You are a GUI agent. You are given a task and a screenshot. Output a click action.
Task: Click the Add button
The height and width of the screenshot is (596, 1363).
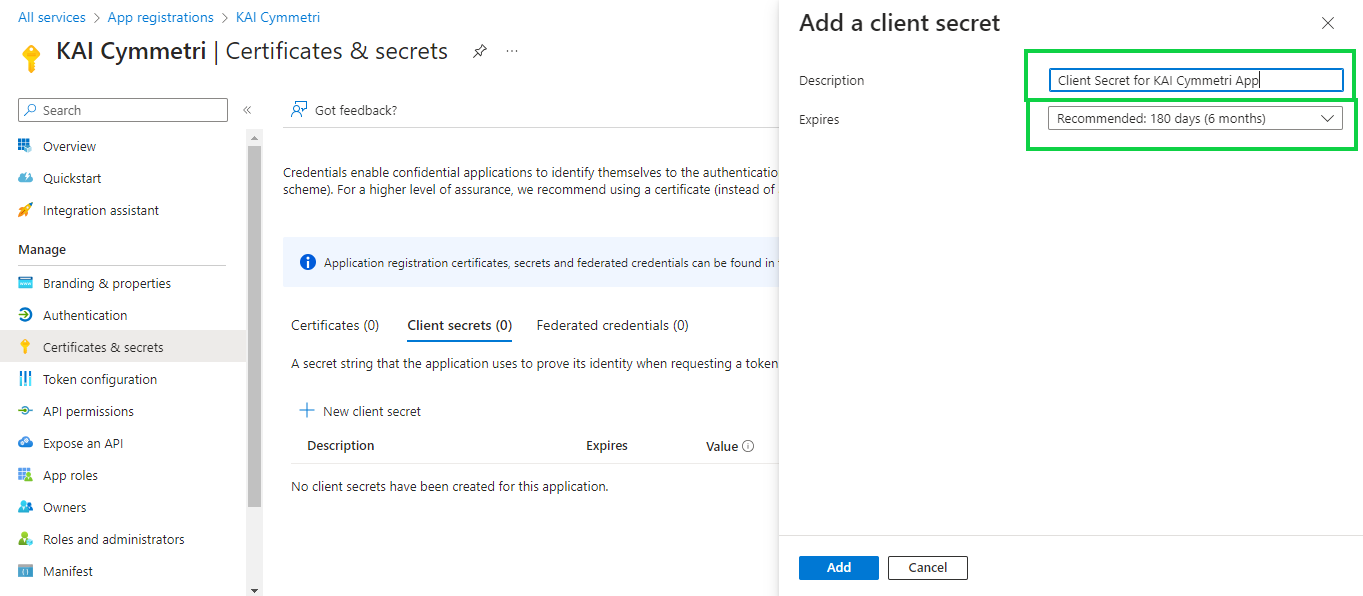click(838, 568)
